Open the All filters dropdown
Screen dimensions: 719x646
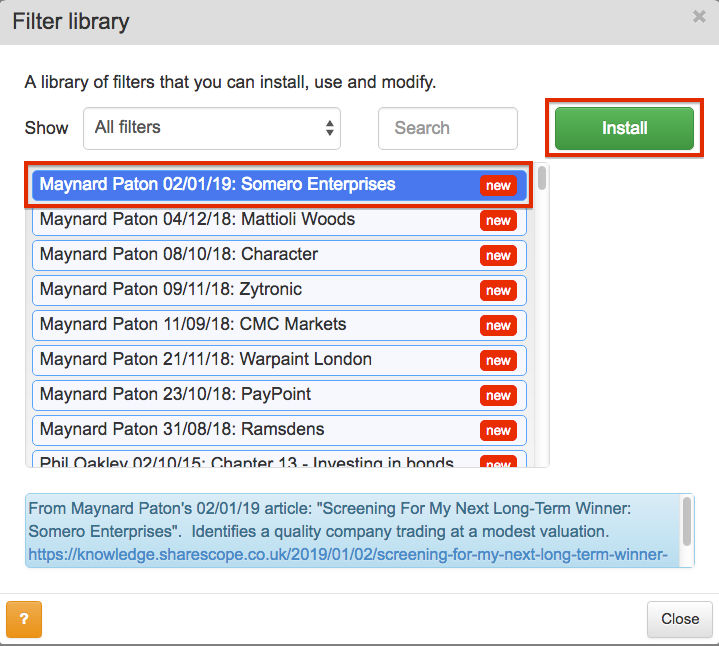(212, 128)
